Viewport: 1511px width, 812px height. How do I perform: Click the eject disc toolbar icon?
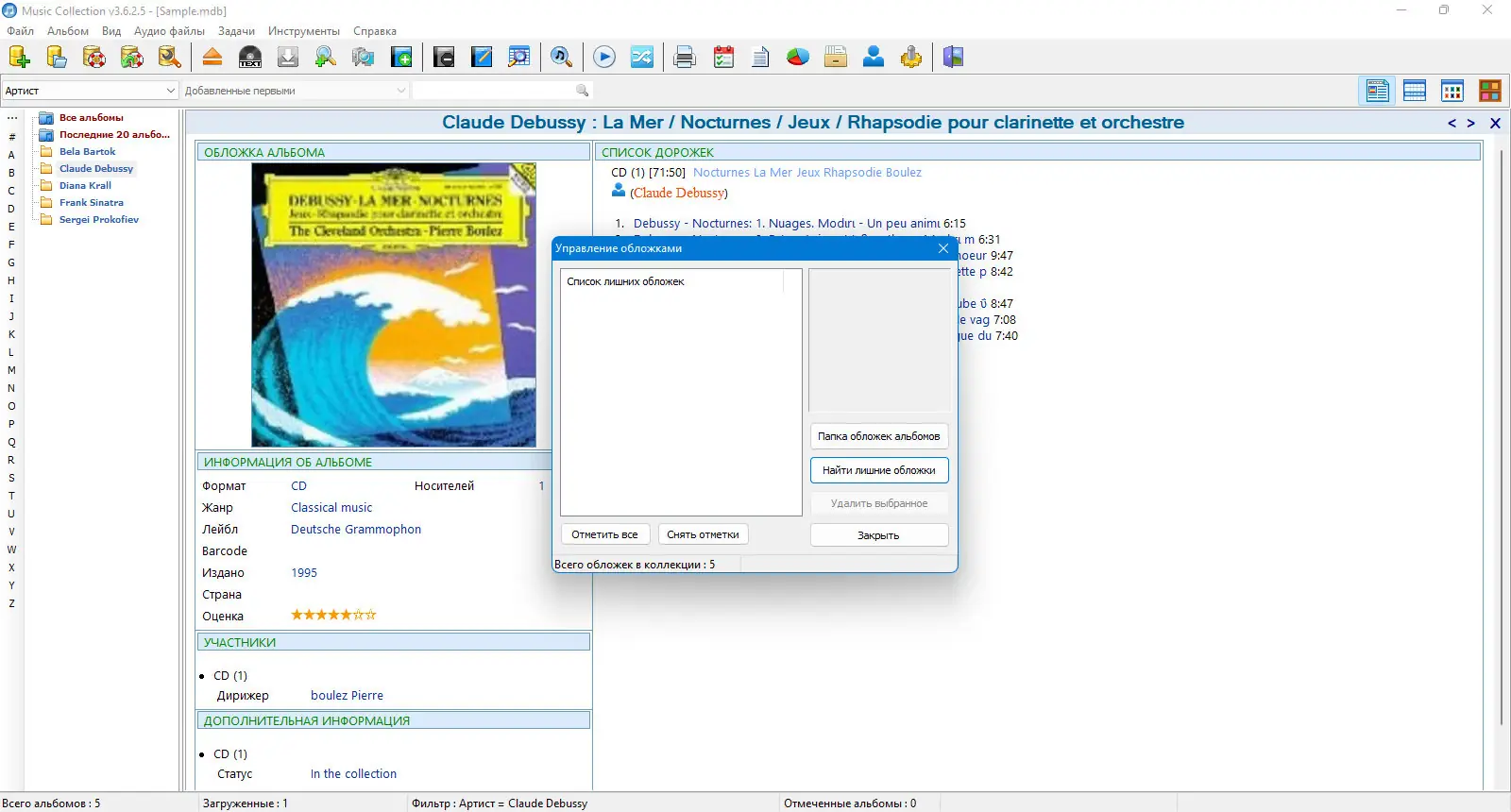(x=212, y=58)
